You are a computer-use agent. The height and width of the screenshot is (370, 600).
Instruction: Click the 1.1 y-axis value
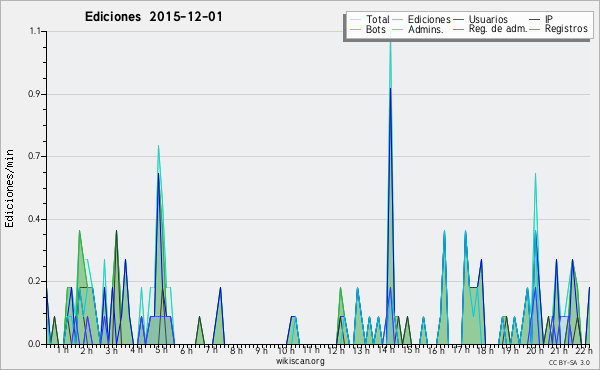point(35,31)
